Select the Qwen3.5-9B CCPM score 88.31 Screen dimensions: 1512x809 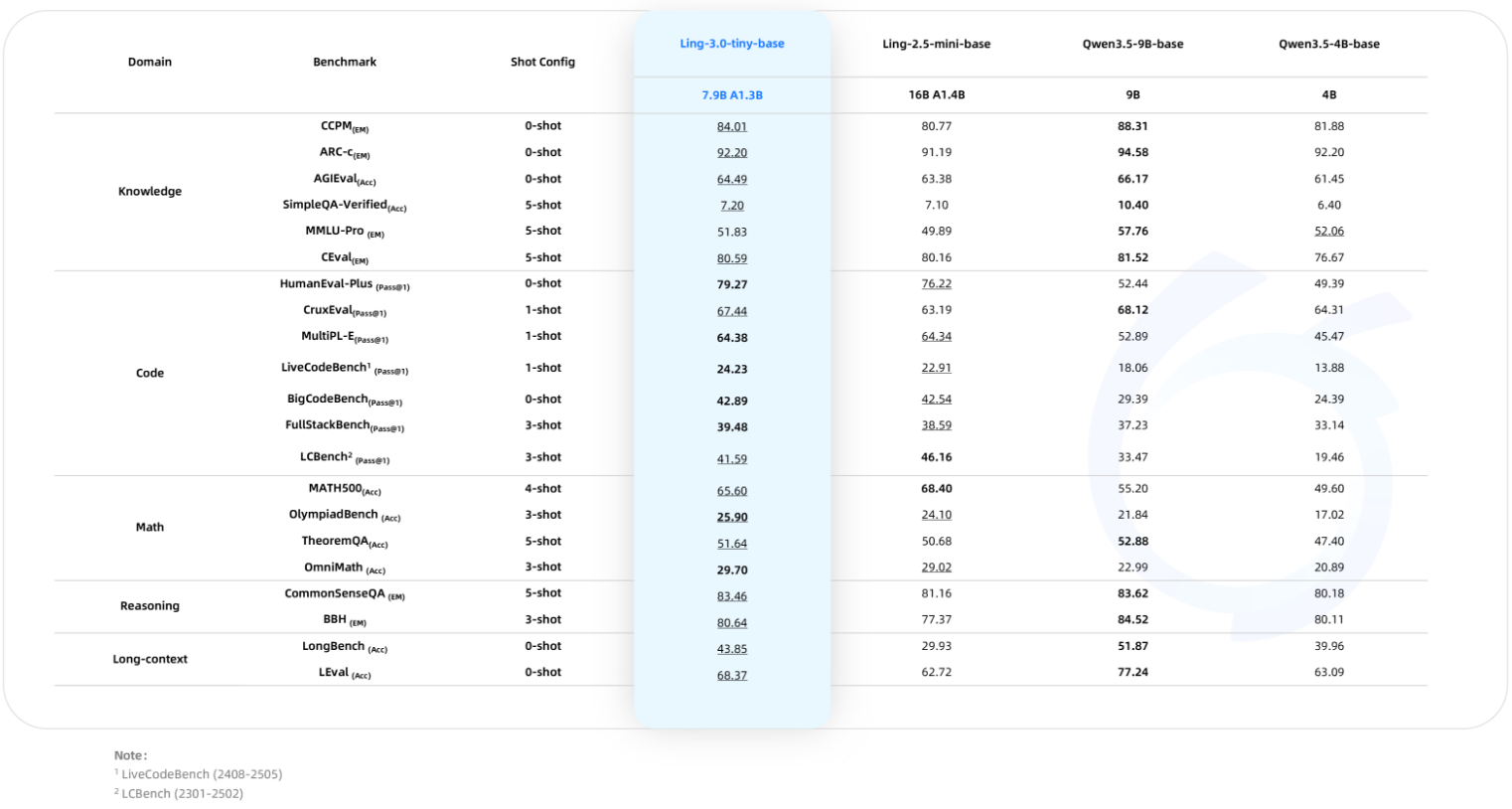[1133, 126]
